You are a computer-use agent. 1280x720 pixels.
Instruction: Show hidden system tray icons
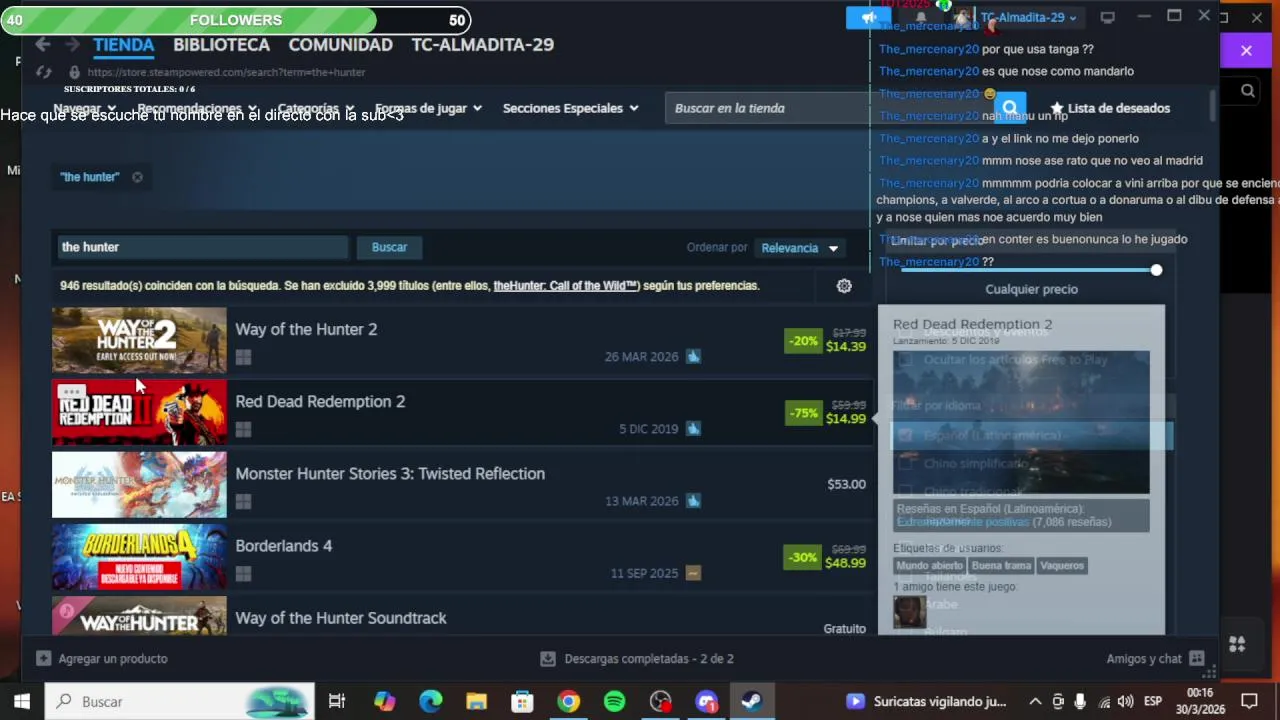[x=1035, y=701]
